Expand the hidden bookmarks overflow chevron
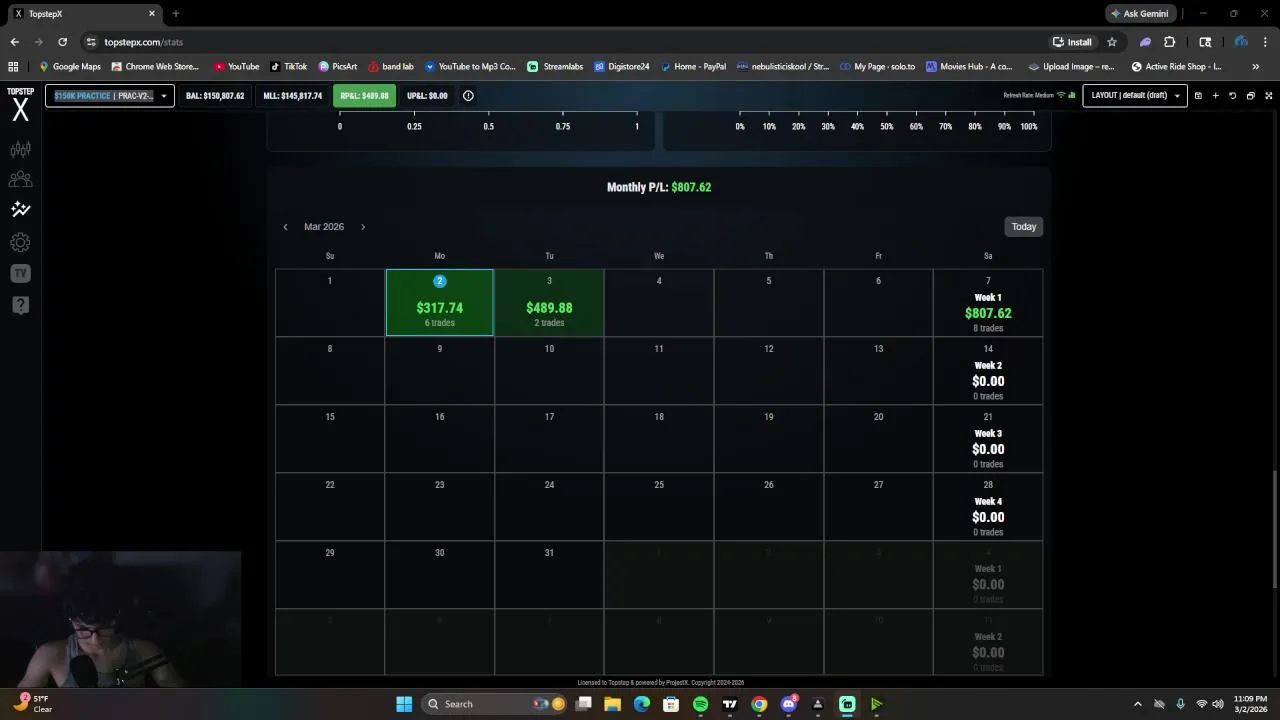The height and width of the screenshot is (720, 1280). pos(1256,67)
